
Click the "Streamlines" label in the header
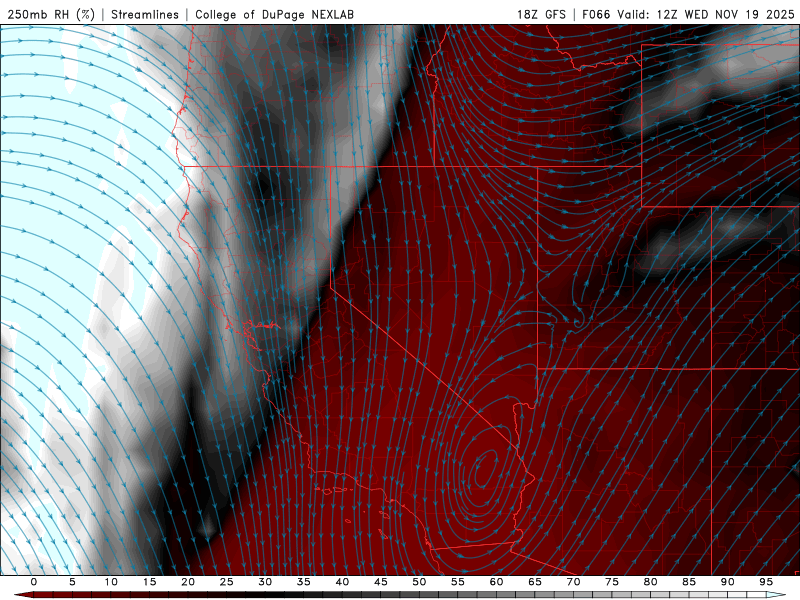pyautogui.click(x=145, y=14)
